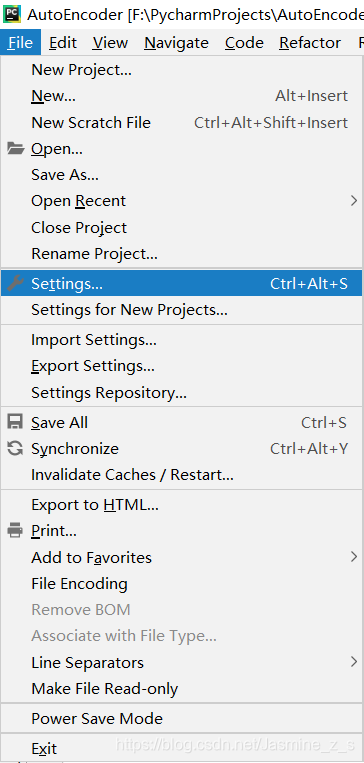Toggle Power Save Mode
Screen dimensions: 364x763
coord(182,719)
